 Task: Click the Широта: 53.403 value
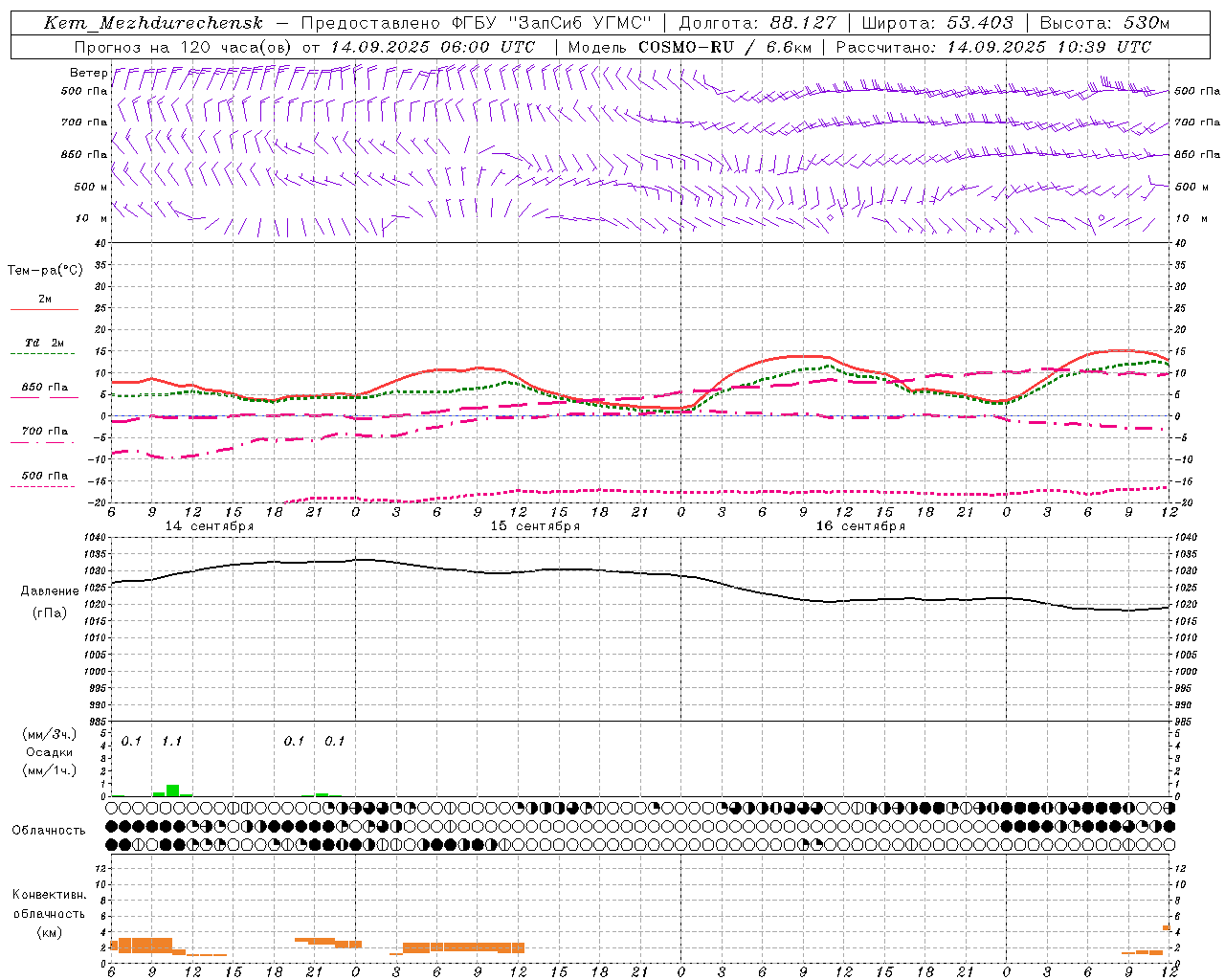point(937,23)
